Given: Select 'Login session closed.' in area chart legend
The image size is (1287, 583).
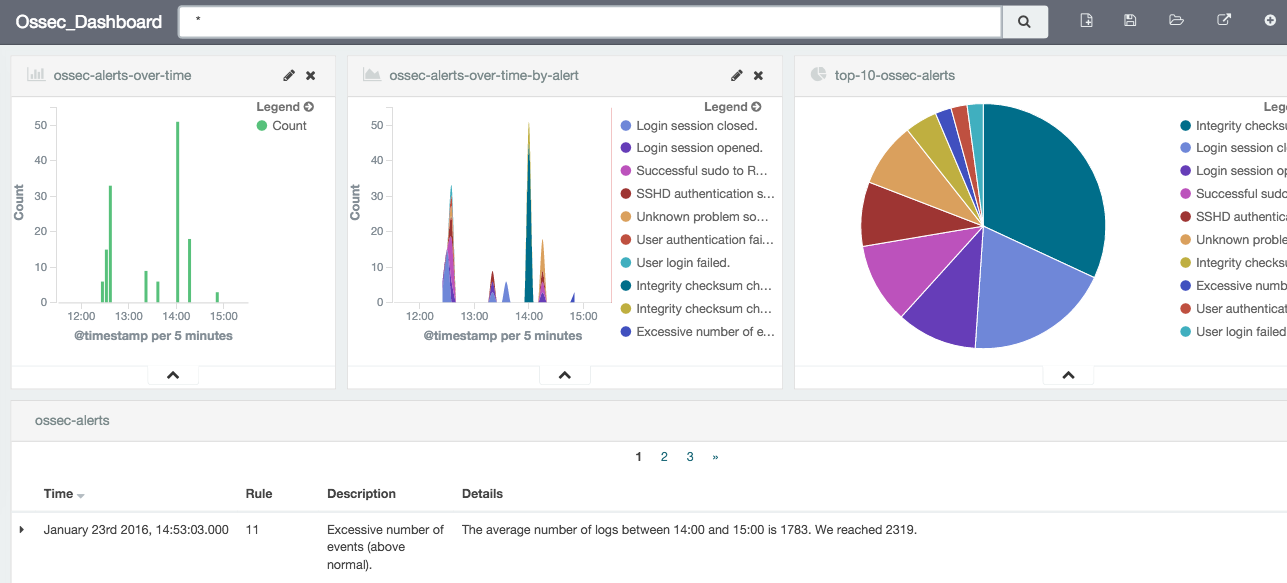Looking at the screenshot, I should tap(697, 126).
